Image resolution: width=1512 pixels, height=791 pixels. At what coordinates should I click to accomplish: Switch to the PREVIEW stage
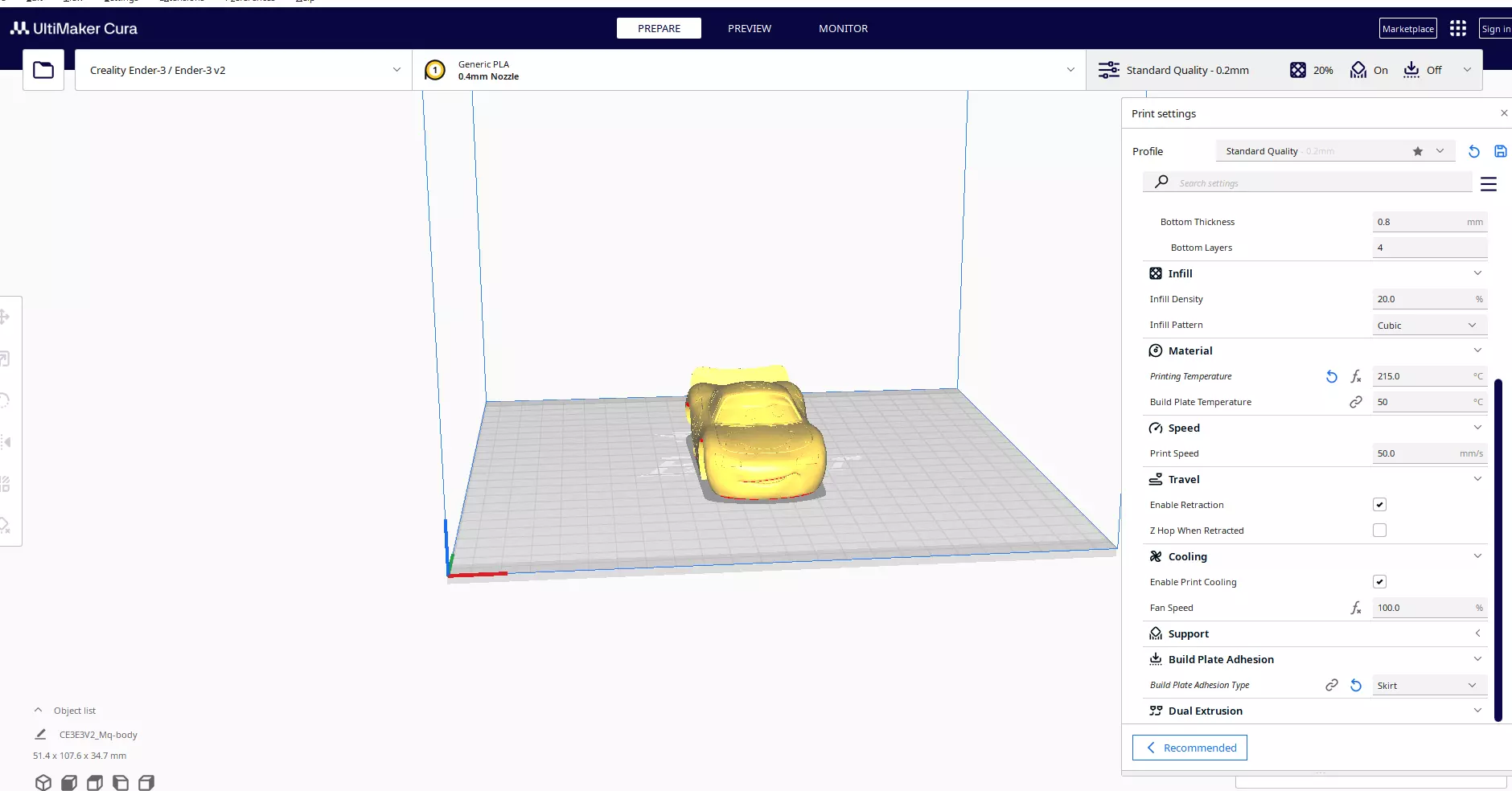(x=750, y=28)
